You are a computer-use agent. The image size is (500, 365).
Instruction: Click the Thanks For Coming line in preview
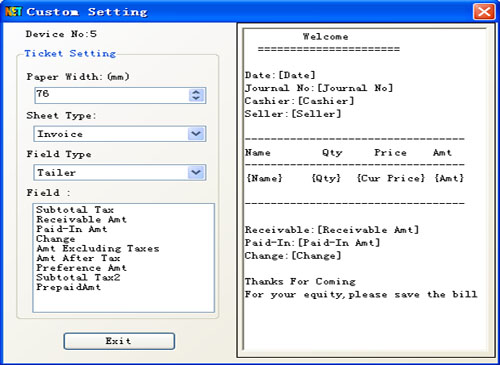[x=300, y=281]
